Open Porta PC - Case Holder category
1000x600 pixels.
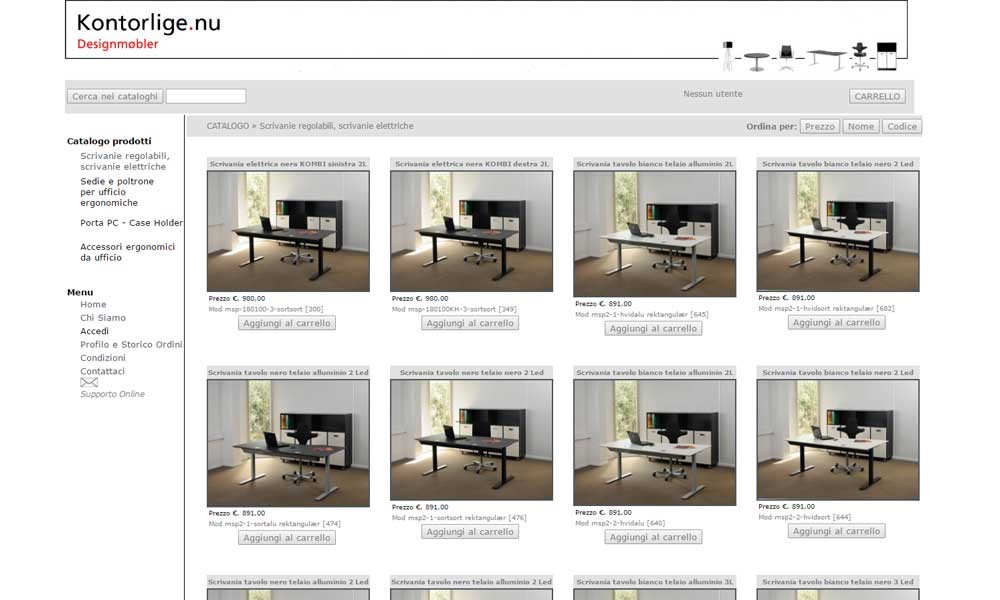pyautogui.click(x=131, y=223)
